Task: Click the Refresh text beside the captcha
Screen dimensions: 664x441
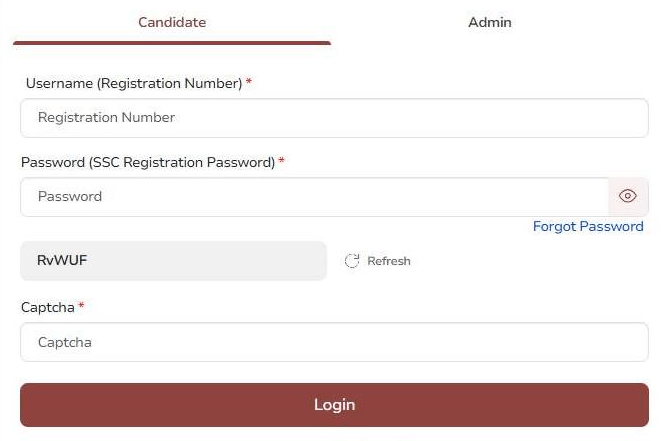Action: click(389, 261)
